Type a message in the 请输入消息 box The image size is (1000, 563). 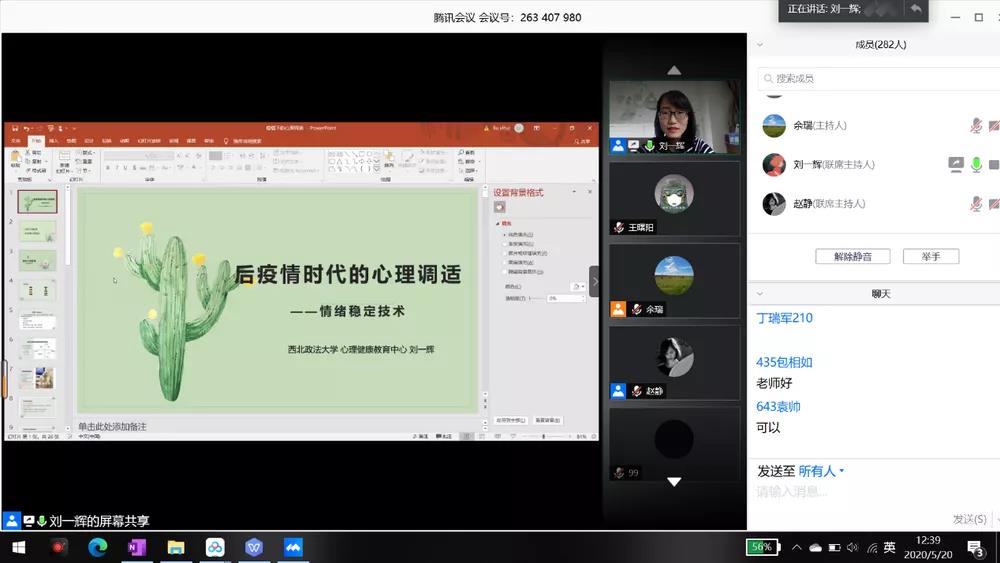[870, 492]
